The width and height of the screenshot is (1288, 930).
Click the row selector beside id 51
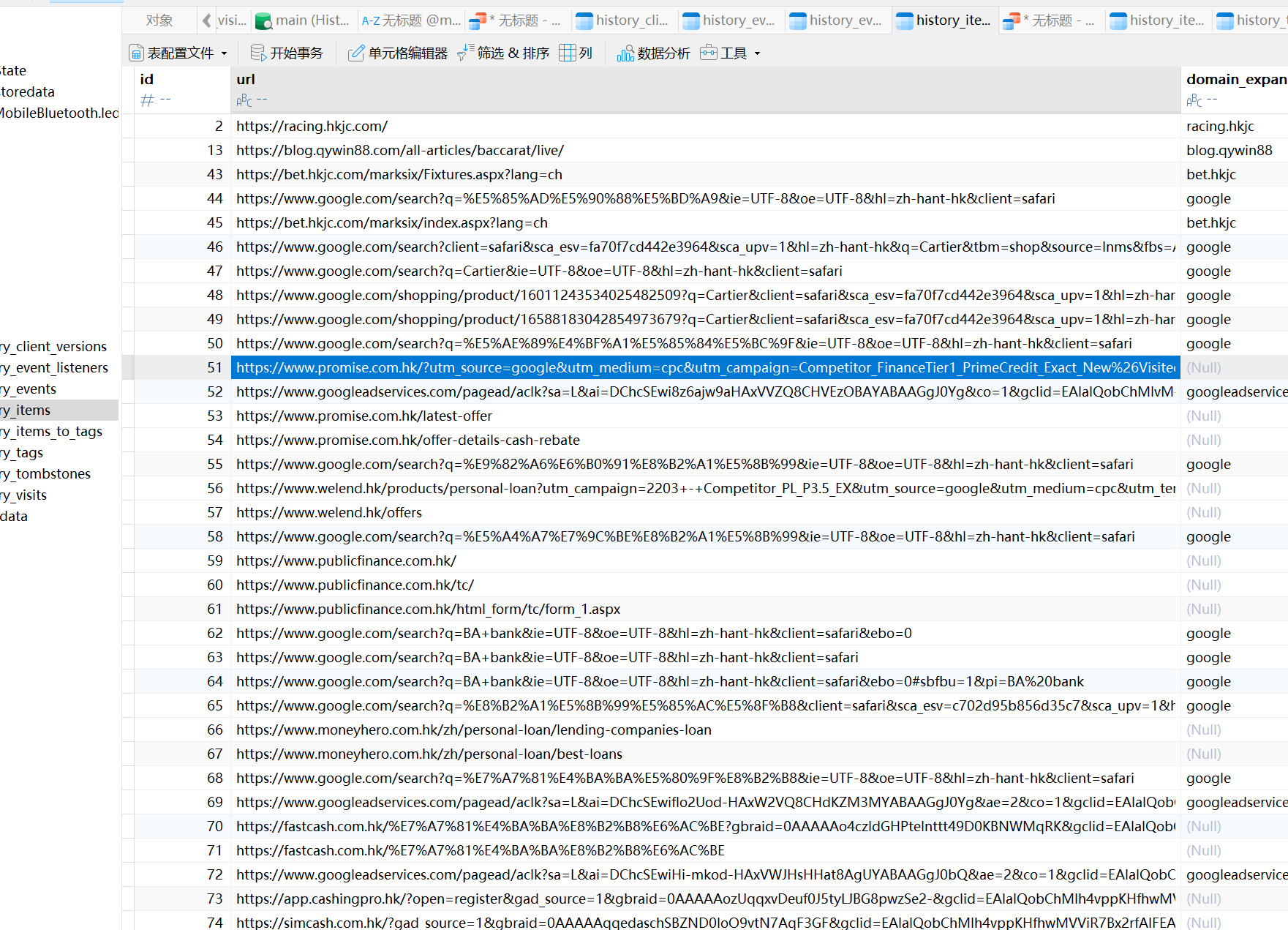[128, 367]
